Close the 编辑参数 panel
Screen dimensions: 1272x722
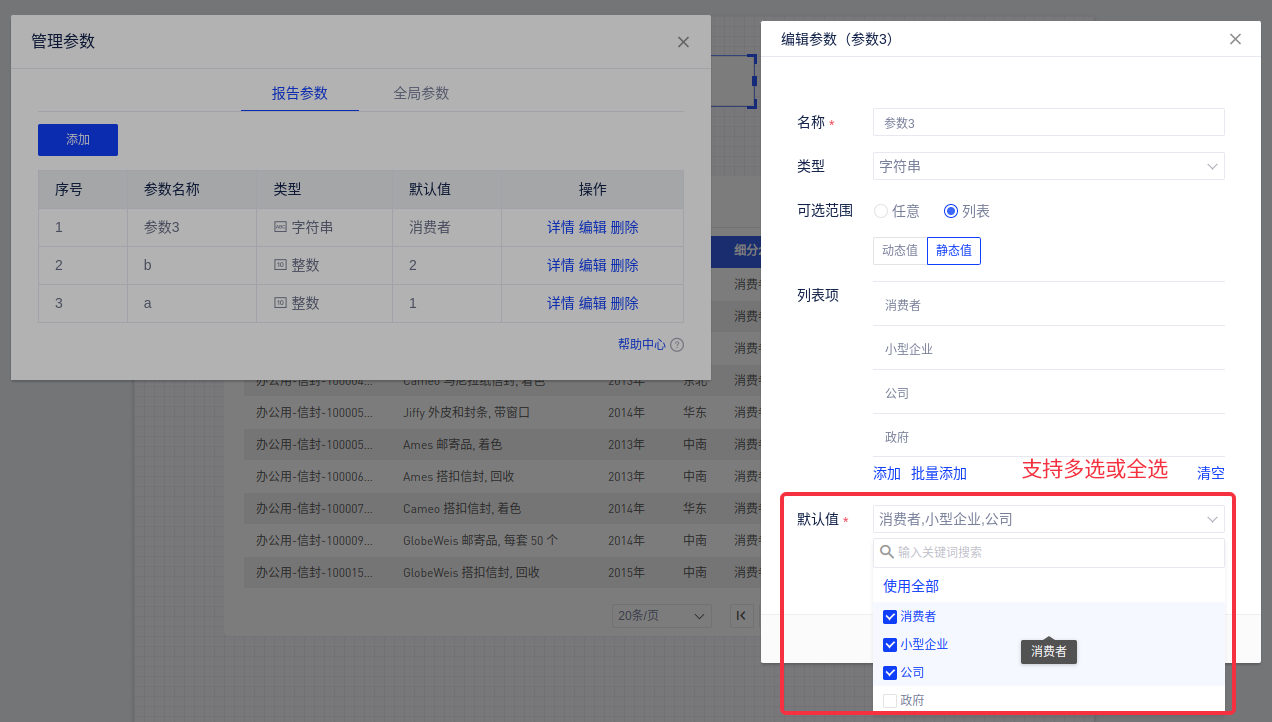1235,40
